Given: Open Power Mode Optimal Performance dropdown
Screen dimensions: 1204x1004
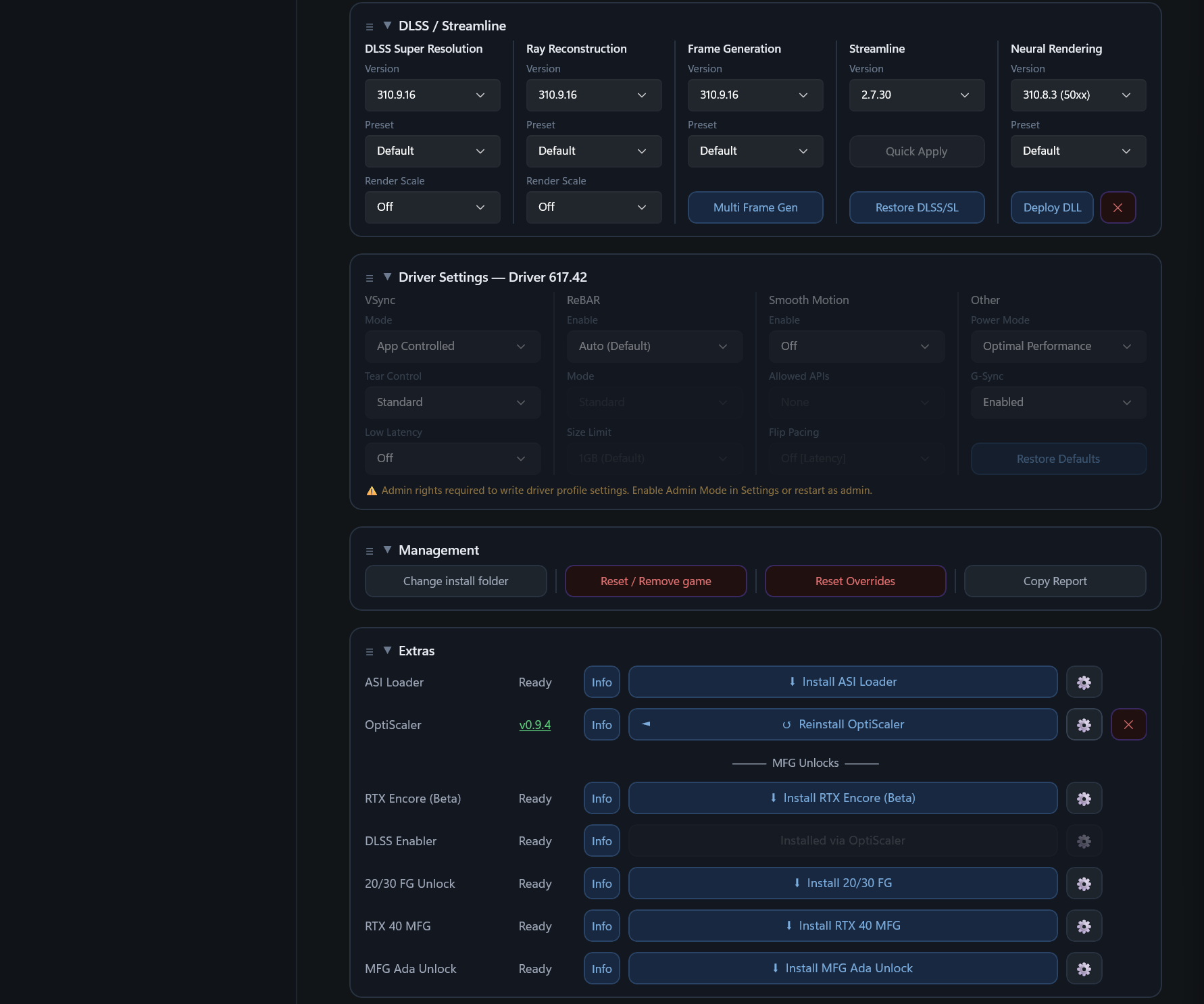Looking at the screenshot, I should 1059,347.
